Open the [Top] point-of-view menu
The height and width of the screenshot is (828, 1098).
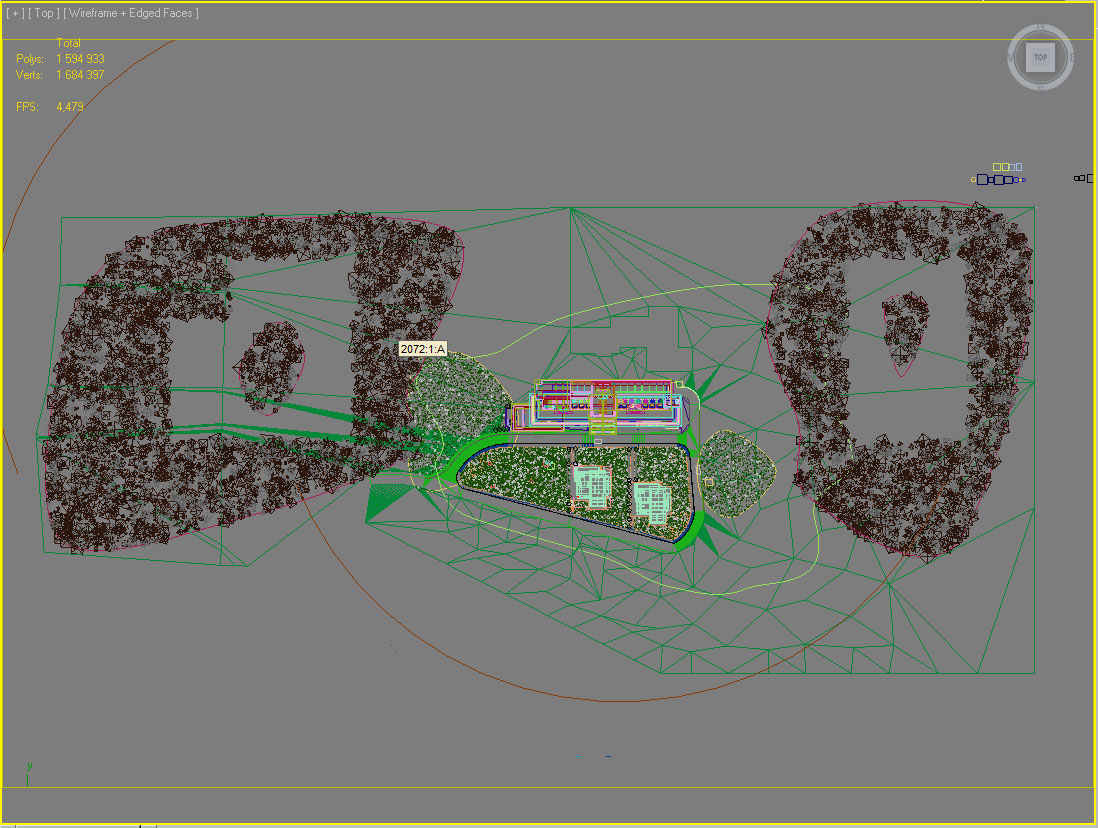(43, 13)
